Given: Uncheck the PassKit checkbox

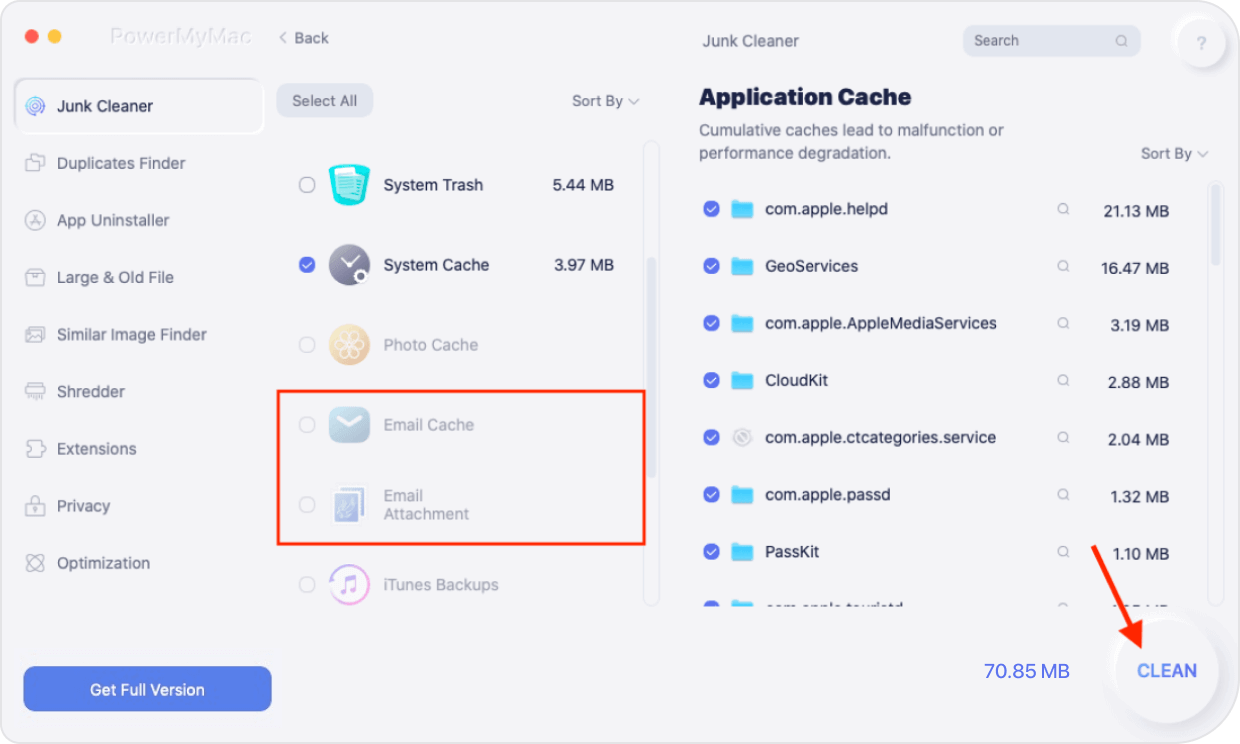Looking at the screenshot, I should (x=711, y=551).
